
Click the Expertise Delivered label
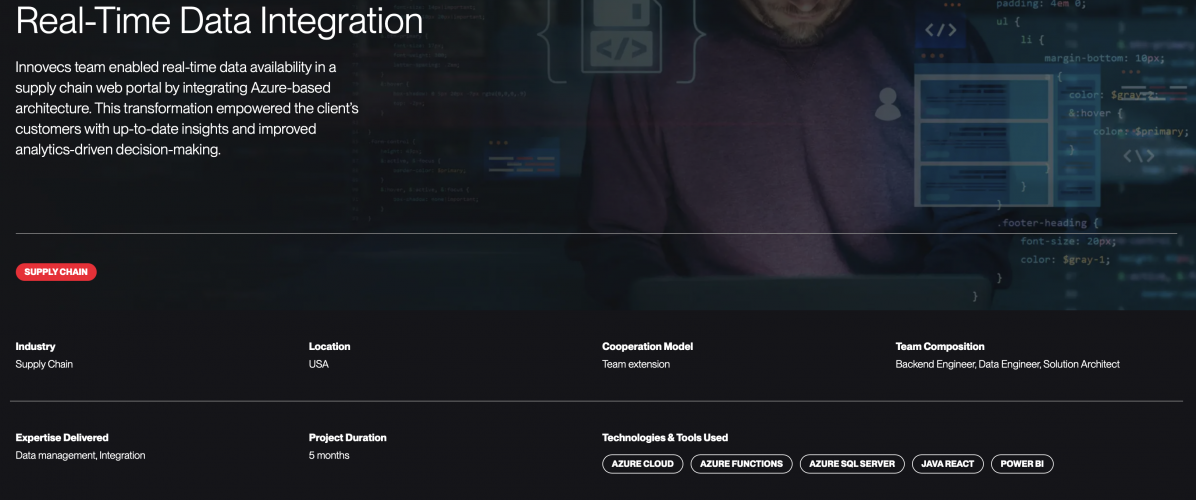63,438
